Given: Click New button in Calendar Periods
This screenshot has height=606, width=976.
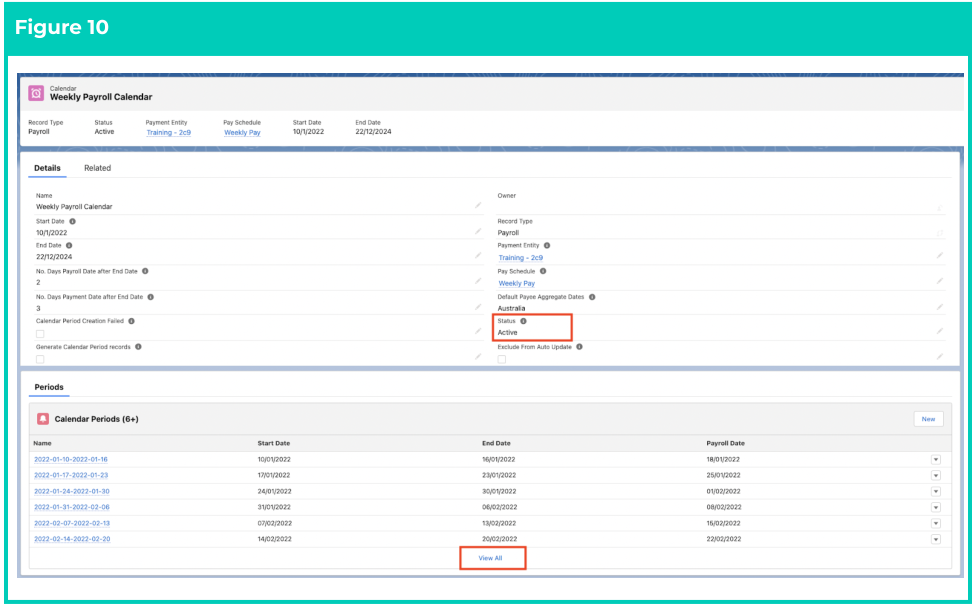Looking at the screenshot, I should pos(928,419).
